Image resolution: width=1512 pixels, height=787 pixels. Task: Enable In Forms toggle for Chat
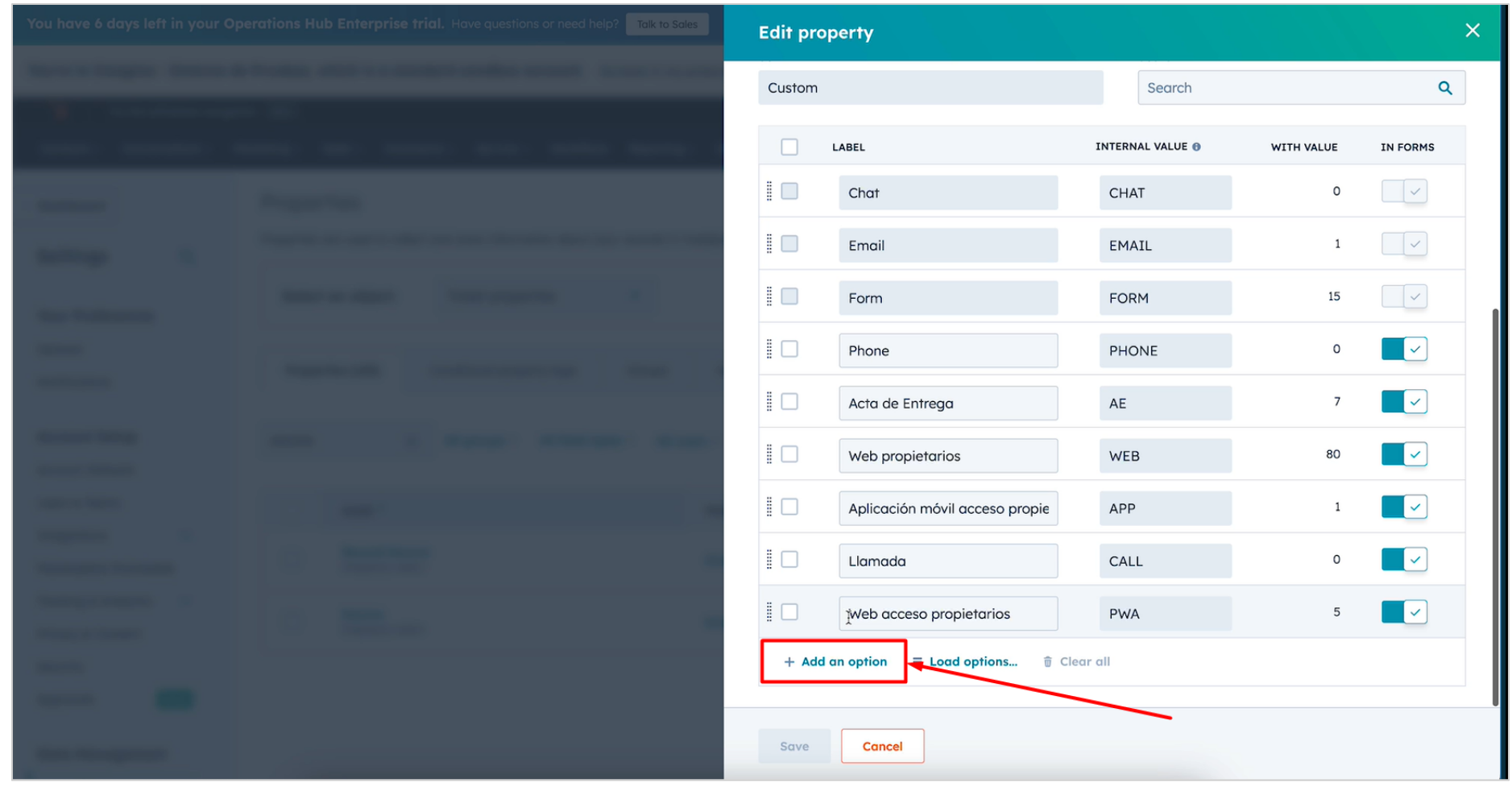pos(1403,191)
